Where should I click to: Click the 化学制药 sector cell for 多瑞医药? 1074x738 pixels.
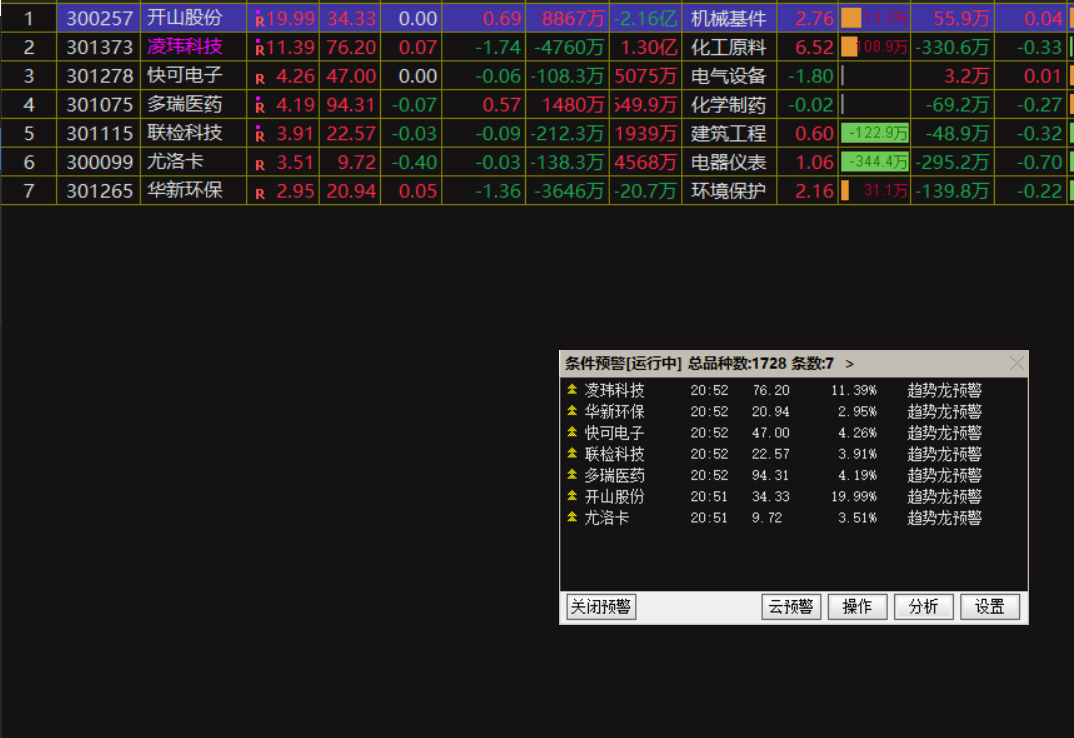coord(728,105)
